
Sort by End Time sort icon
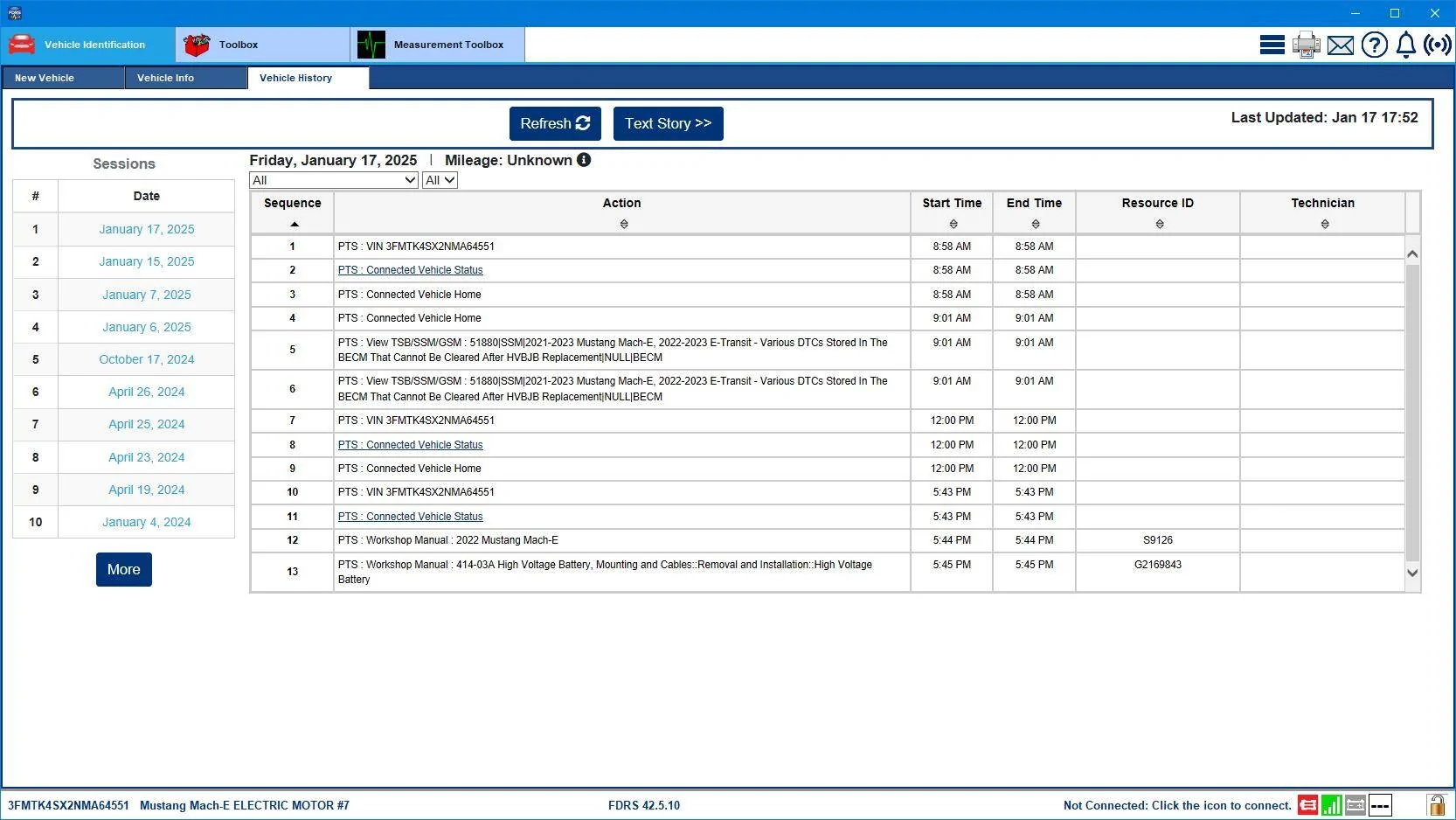coord(1036,225)
